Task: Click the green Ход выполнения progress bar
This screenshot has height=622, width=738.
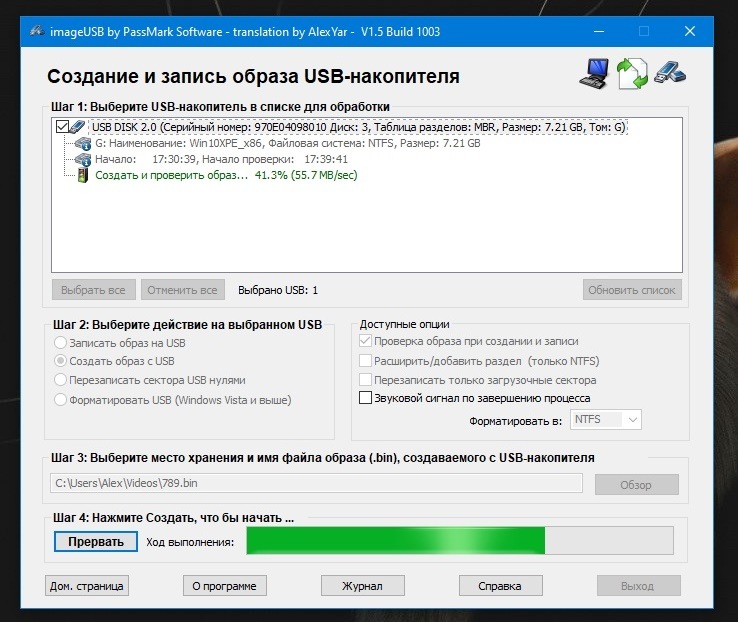Action: 460,541
